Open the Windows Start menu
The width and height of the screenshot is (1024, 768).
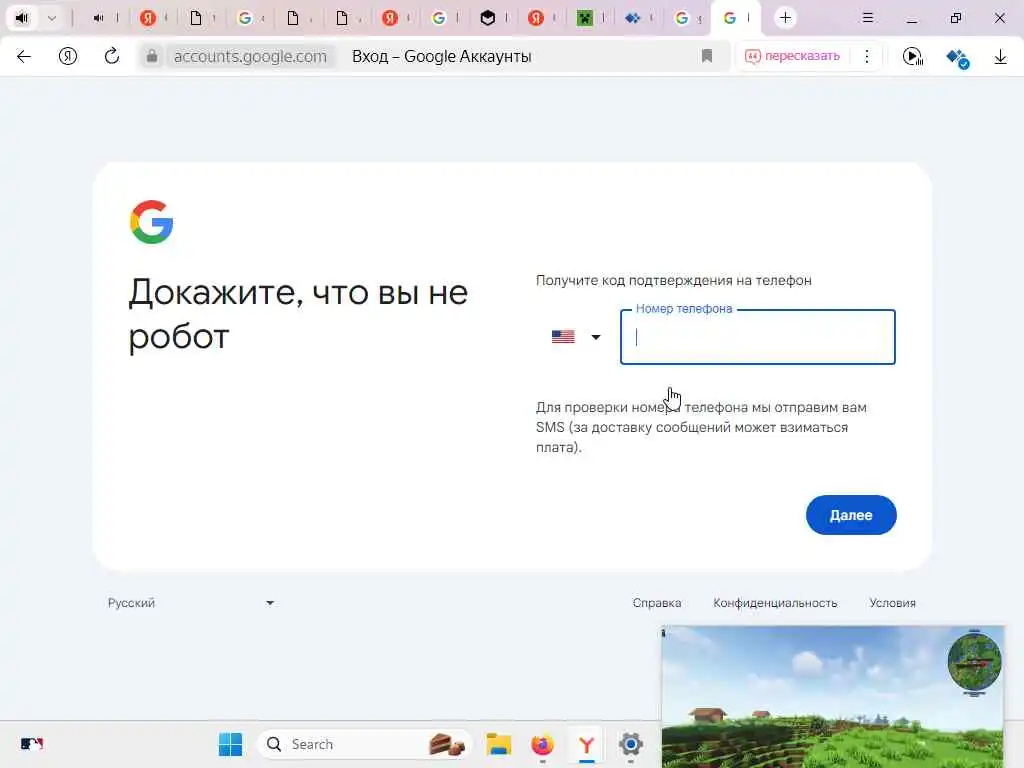(231, 744)
